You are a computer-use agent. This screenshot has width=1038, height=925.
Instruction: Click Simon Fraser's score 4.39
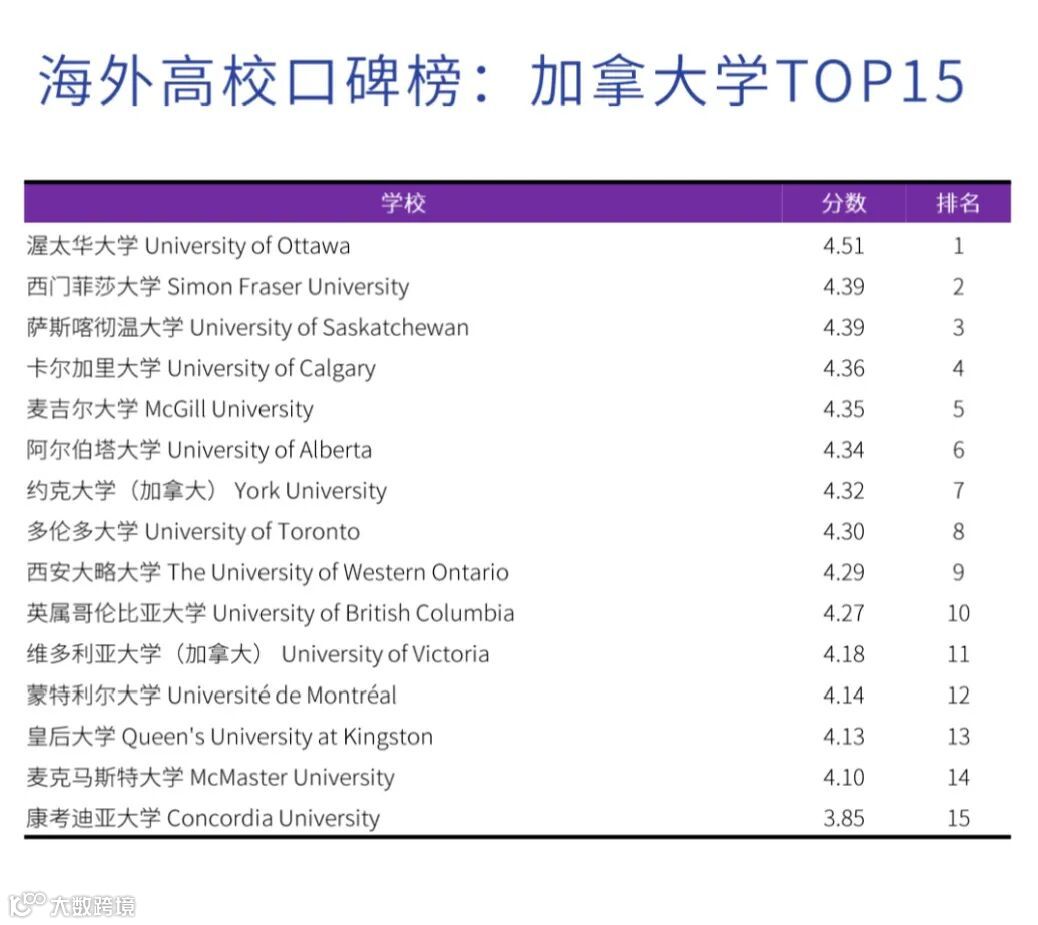(x=844, y=287)
